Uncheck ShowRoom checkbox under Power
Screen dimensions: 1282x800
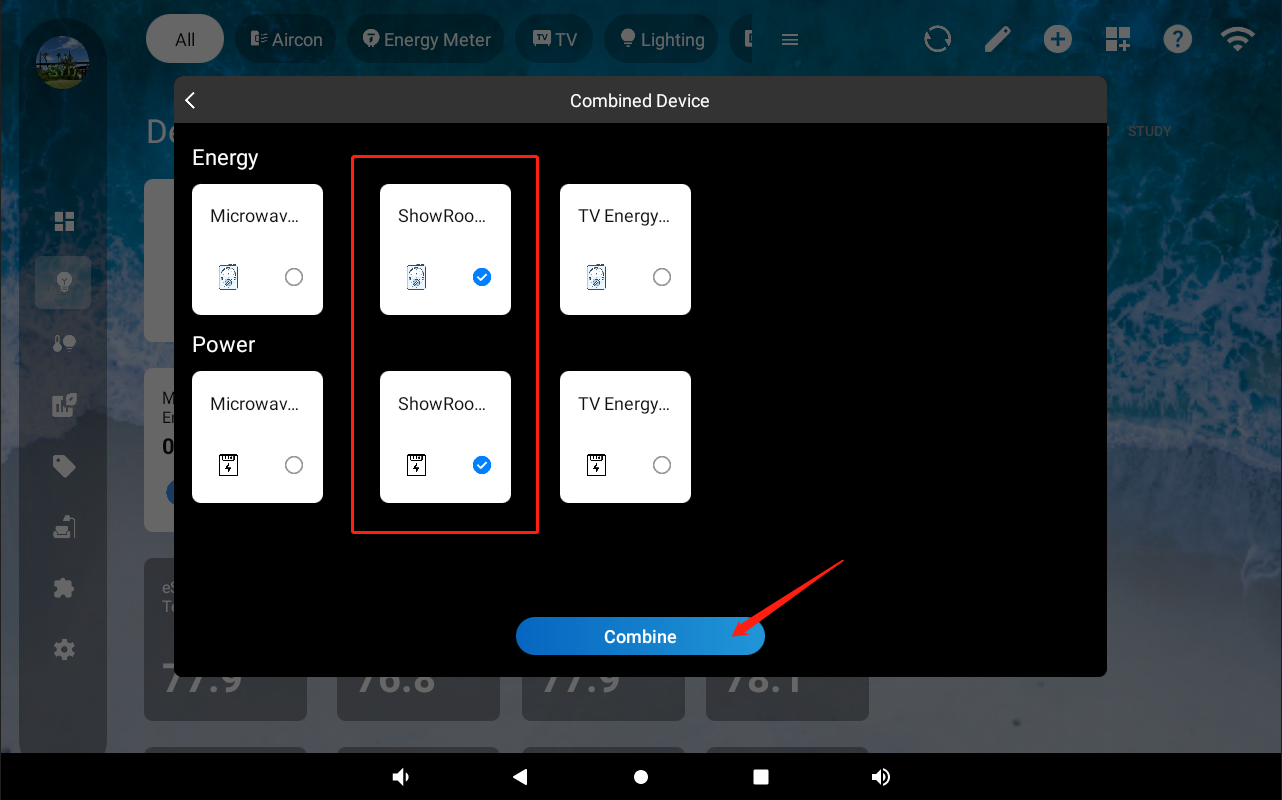[482, 465]
